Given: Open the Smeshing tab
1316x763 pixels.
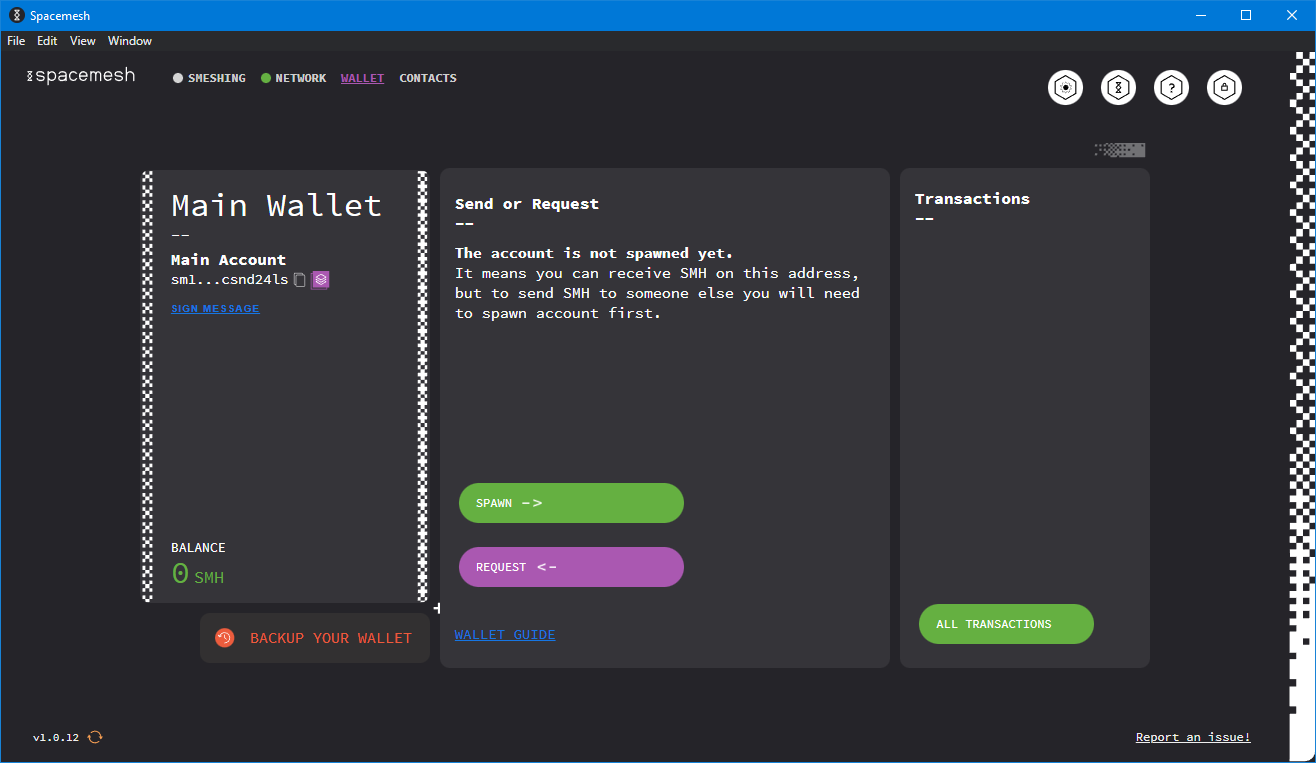Looking at the screenshot, I should 209,78.
